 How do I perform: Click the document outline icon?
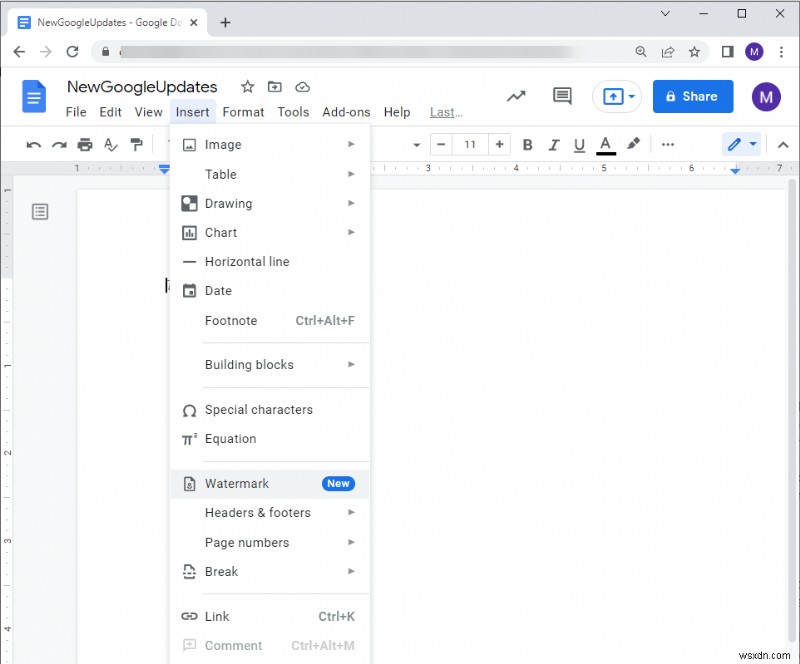pos(38,211)
